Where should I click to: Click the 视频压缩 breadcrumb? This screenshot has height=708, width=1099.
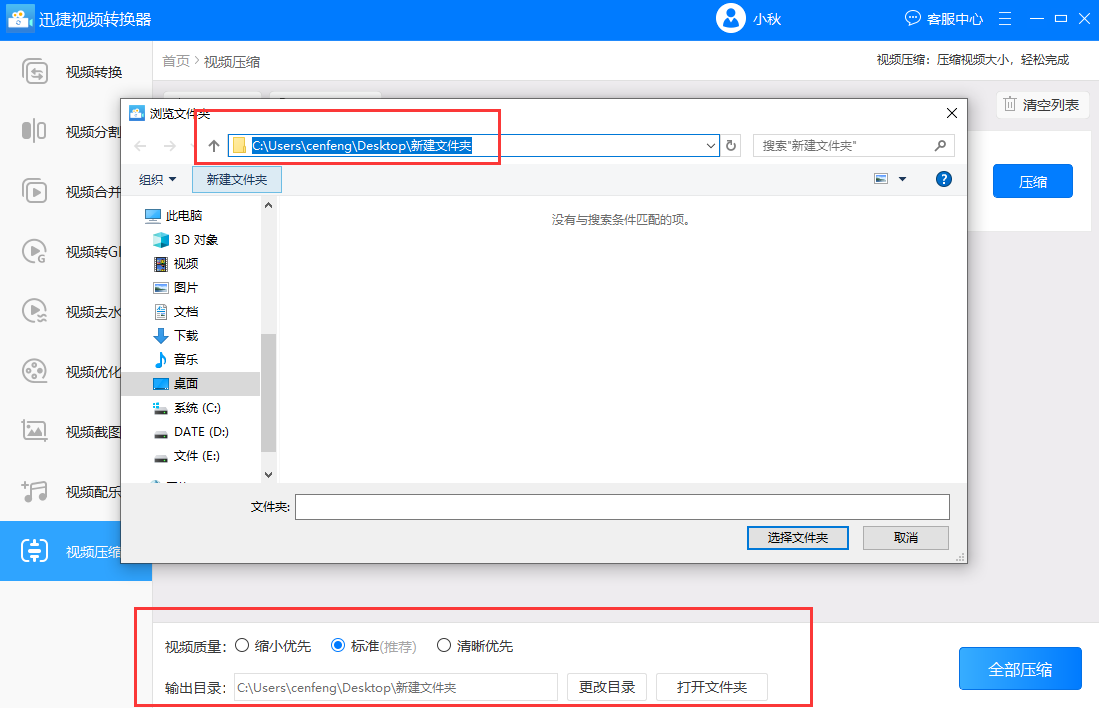[232, 62]
